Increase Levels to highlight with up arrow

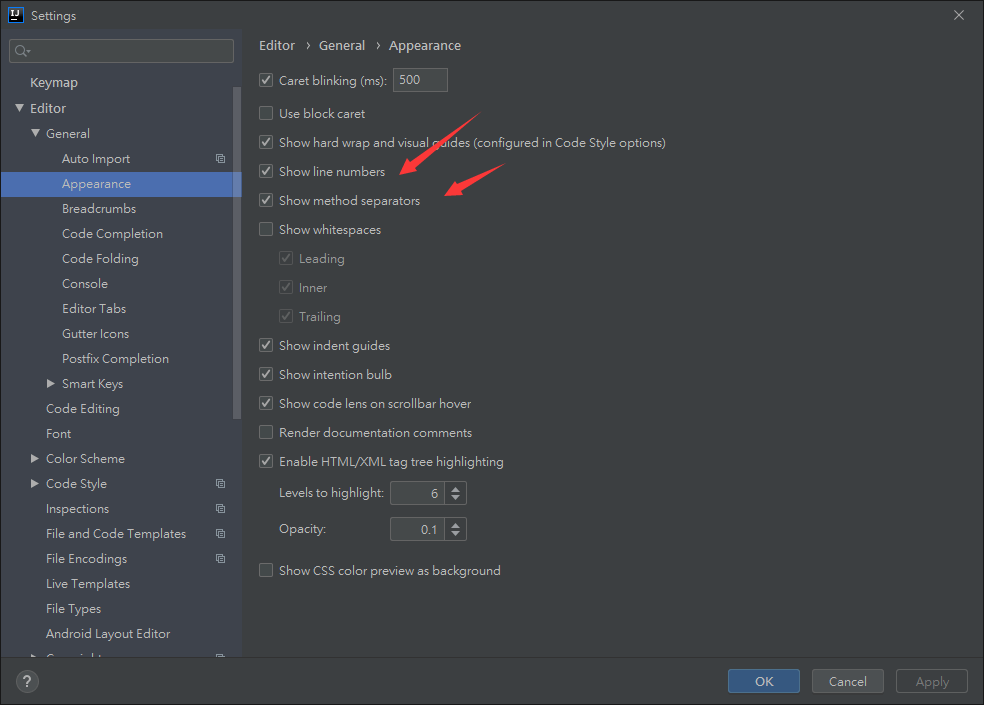pos(456,488)
